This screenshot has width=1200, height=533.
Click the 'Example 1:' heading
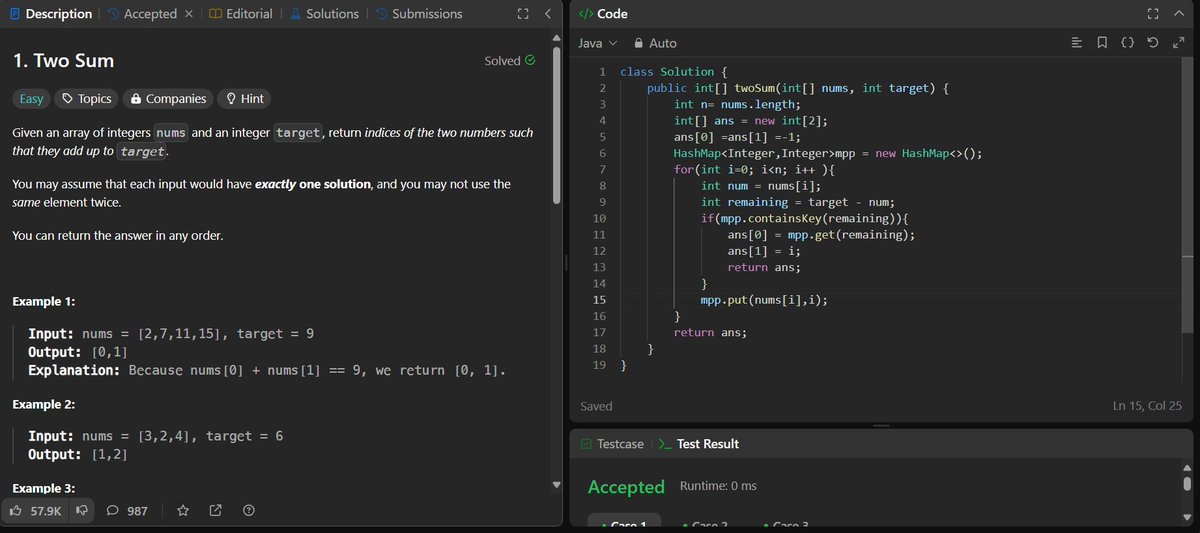tap(44, 302)
